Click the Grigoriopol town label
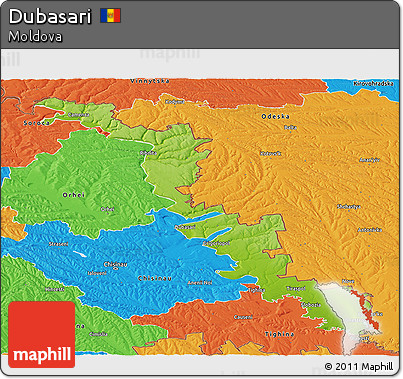This screenshot has height=379, width=403. pos(216,243)
